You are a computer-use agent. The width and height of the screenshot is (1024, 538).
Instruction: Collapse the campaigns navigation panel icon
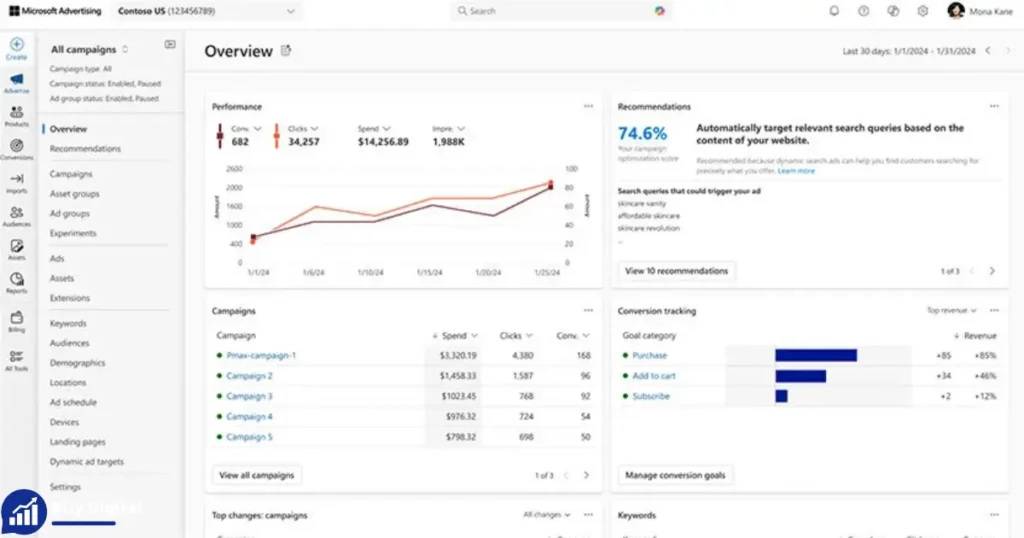[x=170, y=44]
